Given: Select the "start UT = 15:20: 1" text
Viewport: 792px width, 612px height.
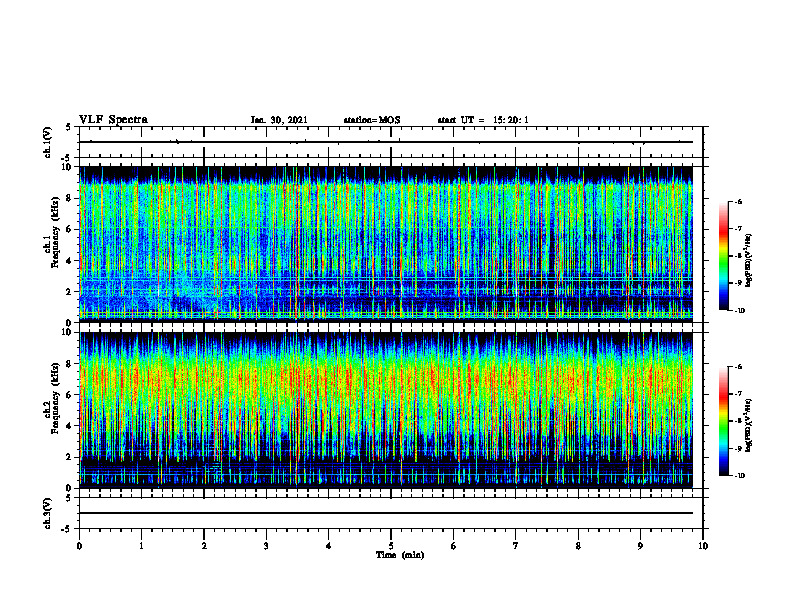Looking at the screenshot, I should click(483, 120).
